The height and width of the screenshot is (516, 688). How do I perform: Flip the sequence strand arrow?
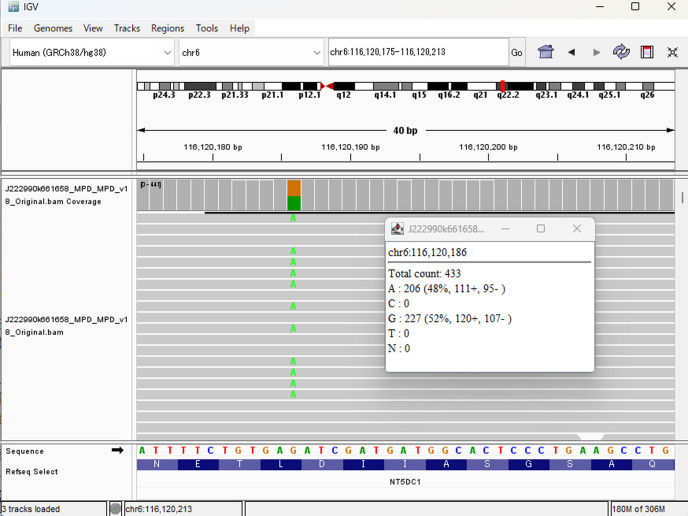(x=117, y=451)
